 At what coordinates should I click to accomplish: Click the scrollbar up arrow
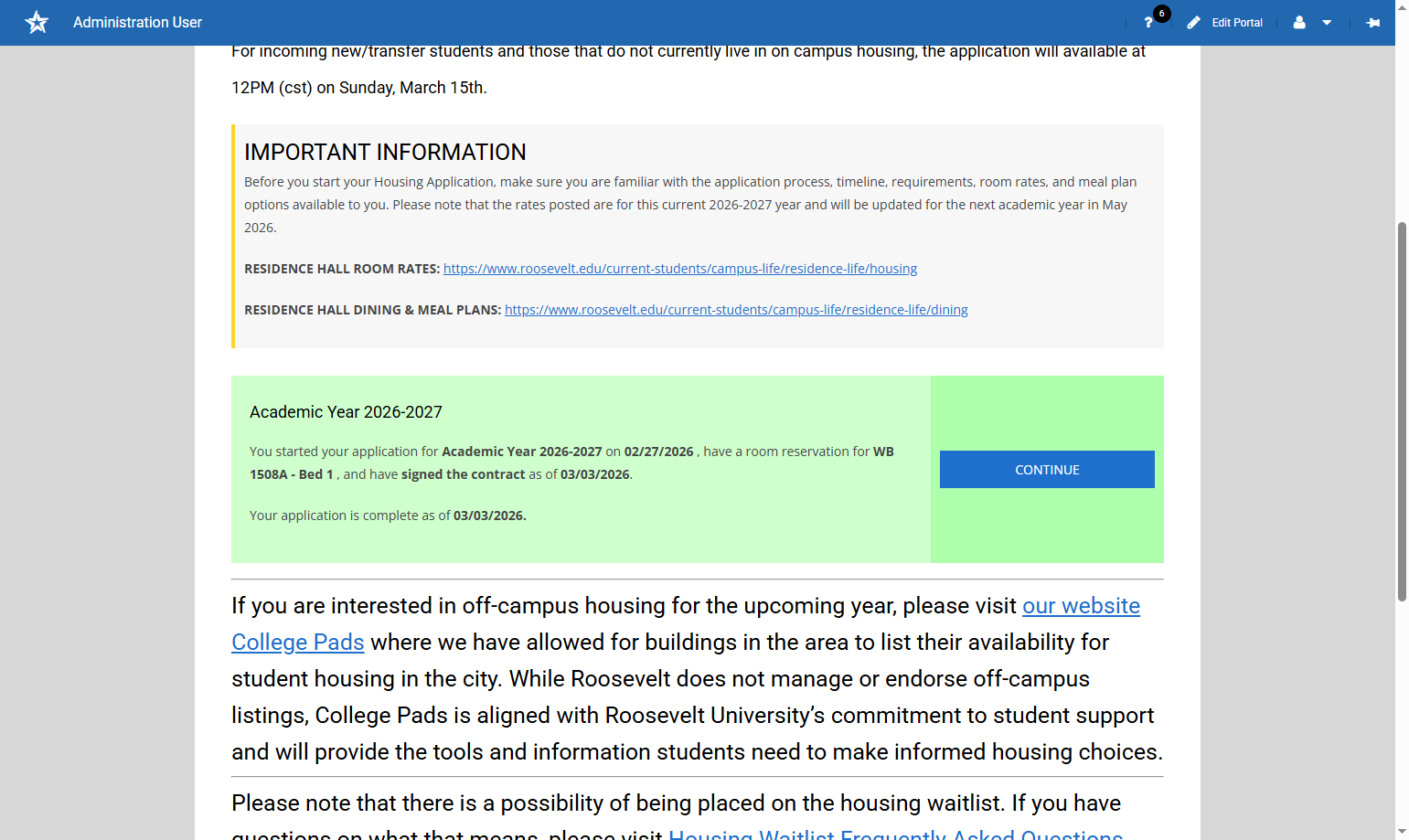point(1402,7)
